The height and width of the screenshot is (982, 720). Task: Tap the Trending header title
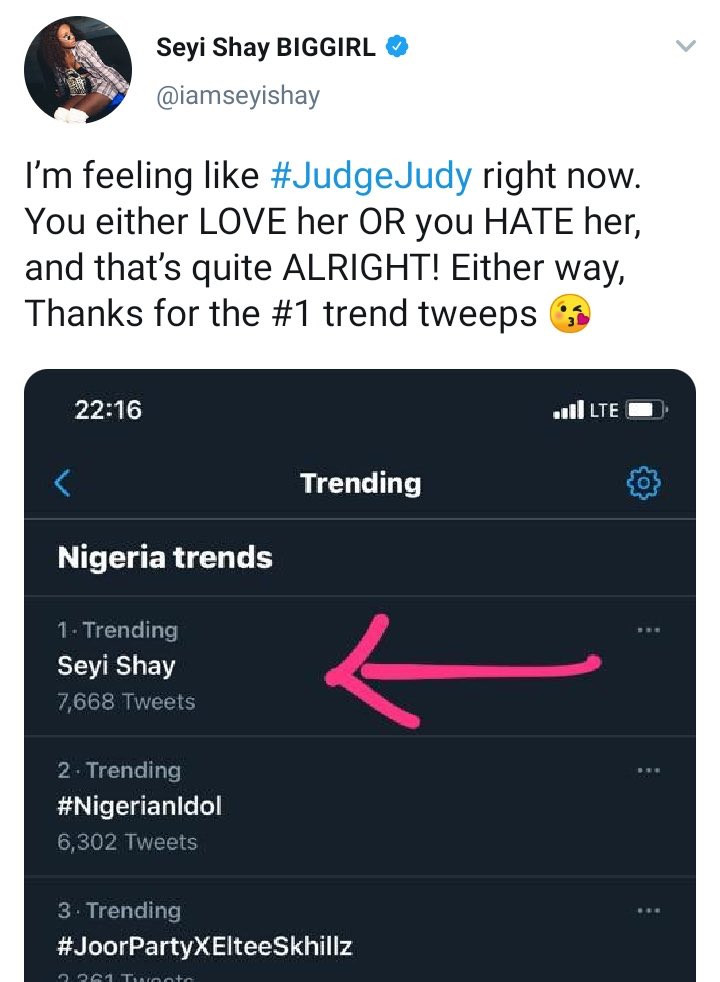(x=360, y=484)
